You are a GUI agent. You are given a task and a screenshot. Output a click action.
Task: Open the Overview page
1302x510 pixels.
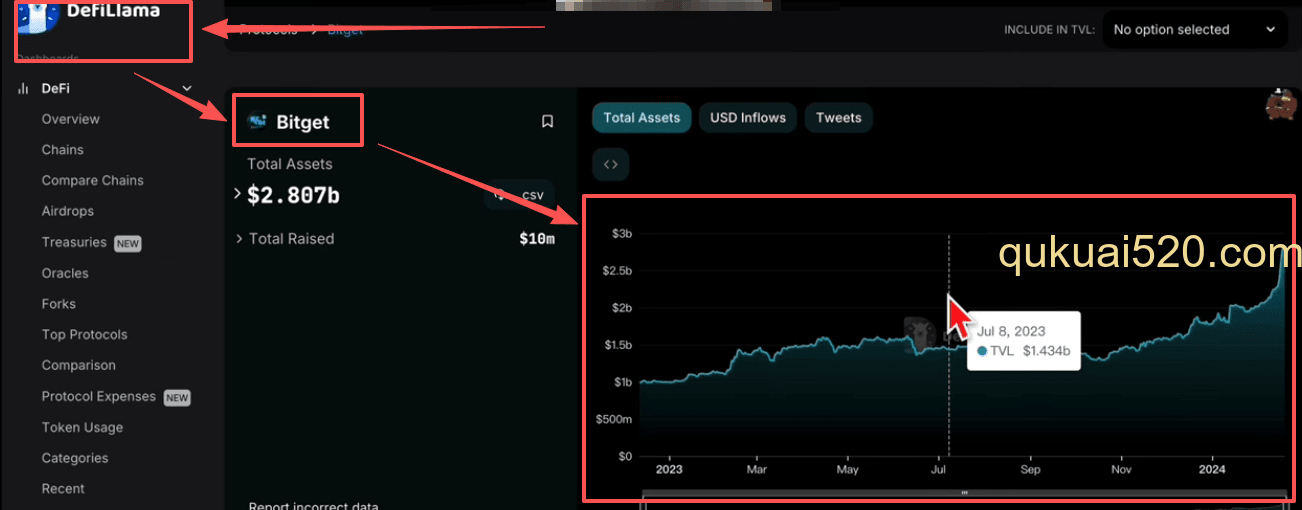[71, 119]
